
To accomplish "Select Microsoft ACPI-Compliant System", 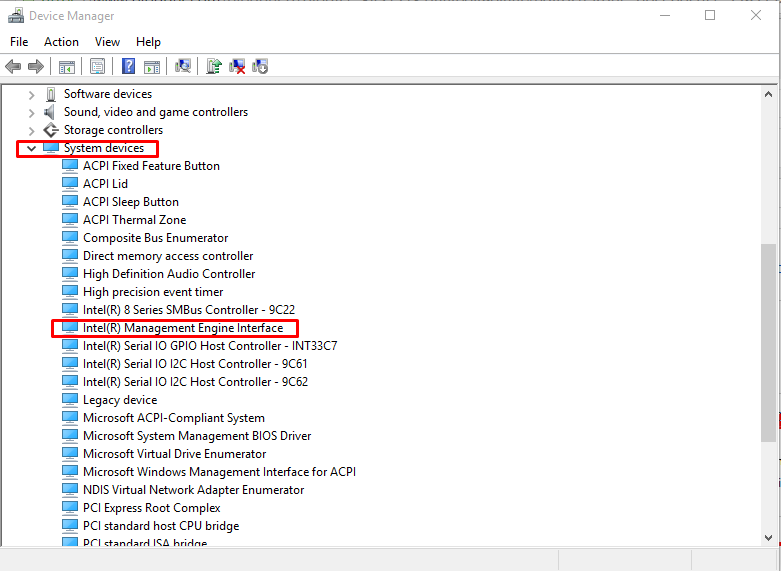I will tap(174, 418).
